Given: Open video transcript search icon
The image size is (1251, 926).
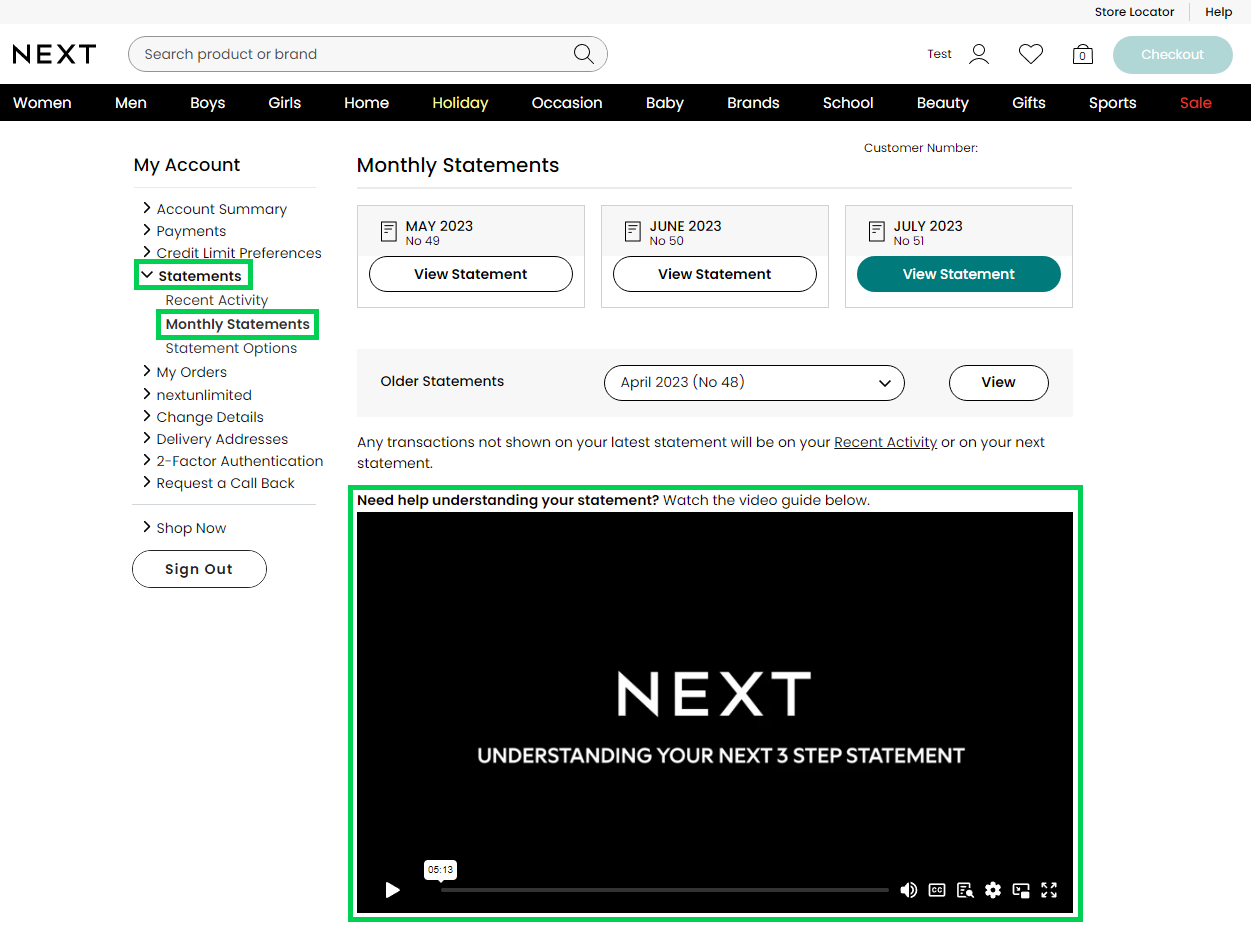Looking at the screenshot, I should (x=965, y=890).
